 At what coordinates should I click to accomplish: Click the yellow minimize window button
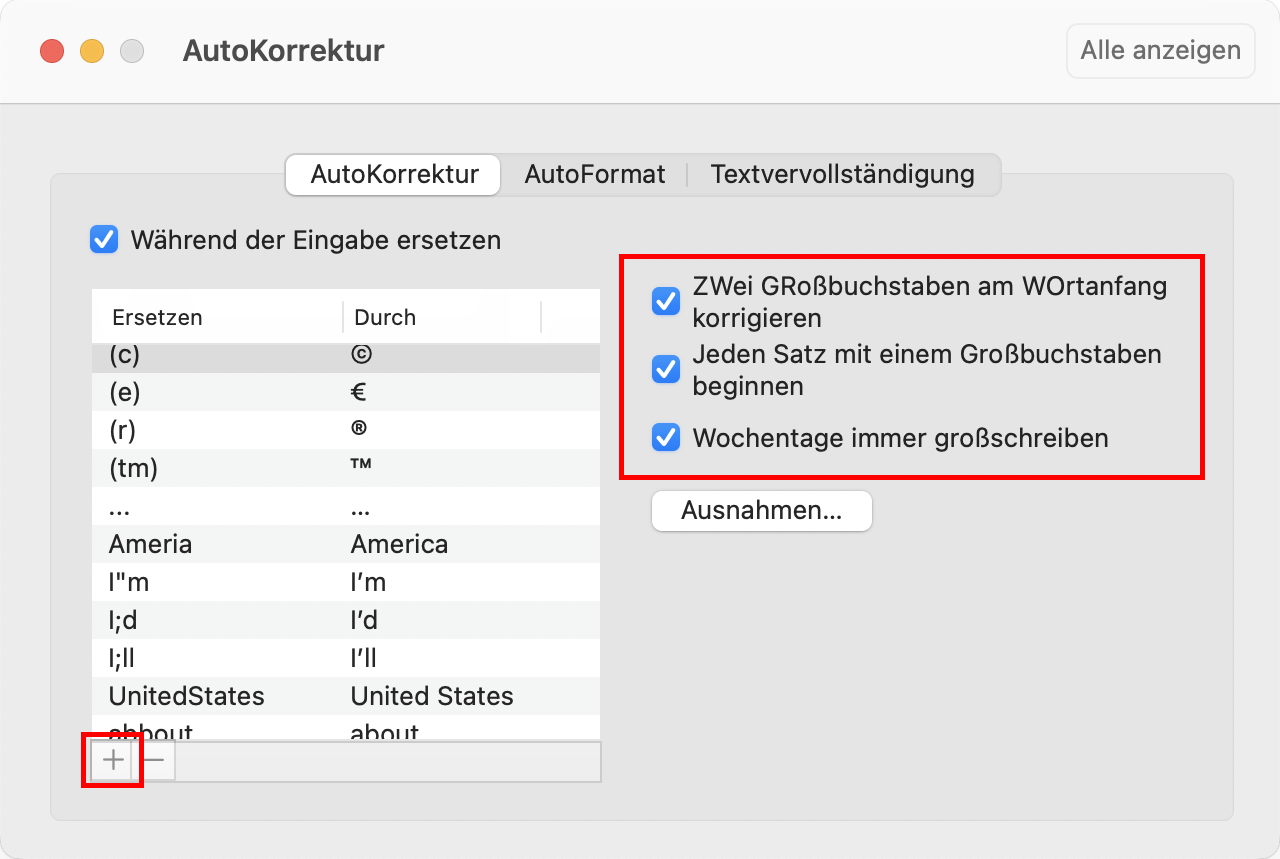[x=92, y=51]
